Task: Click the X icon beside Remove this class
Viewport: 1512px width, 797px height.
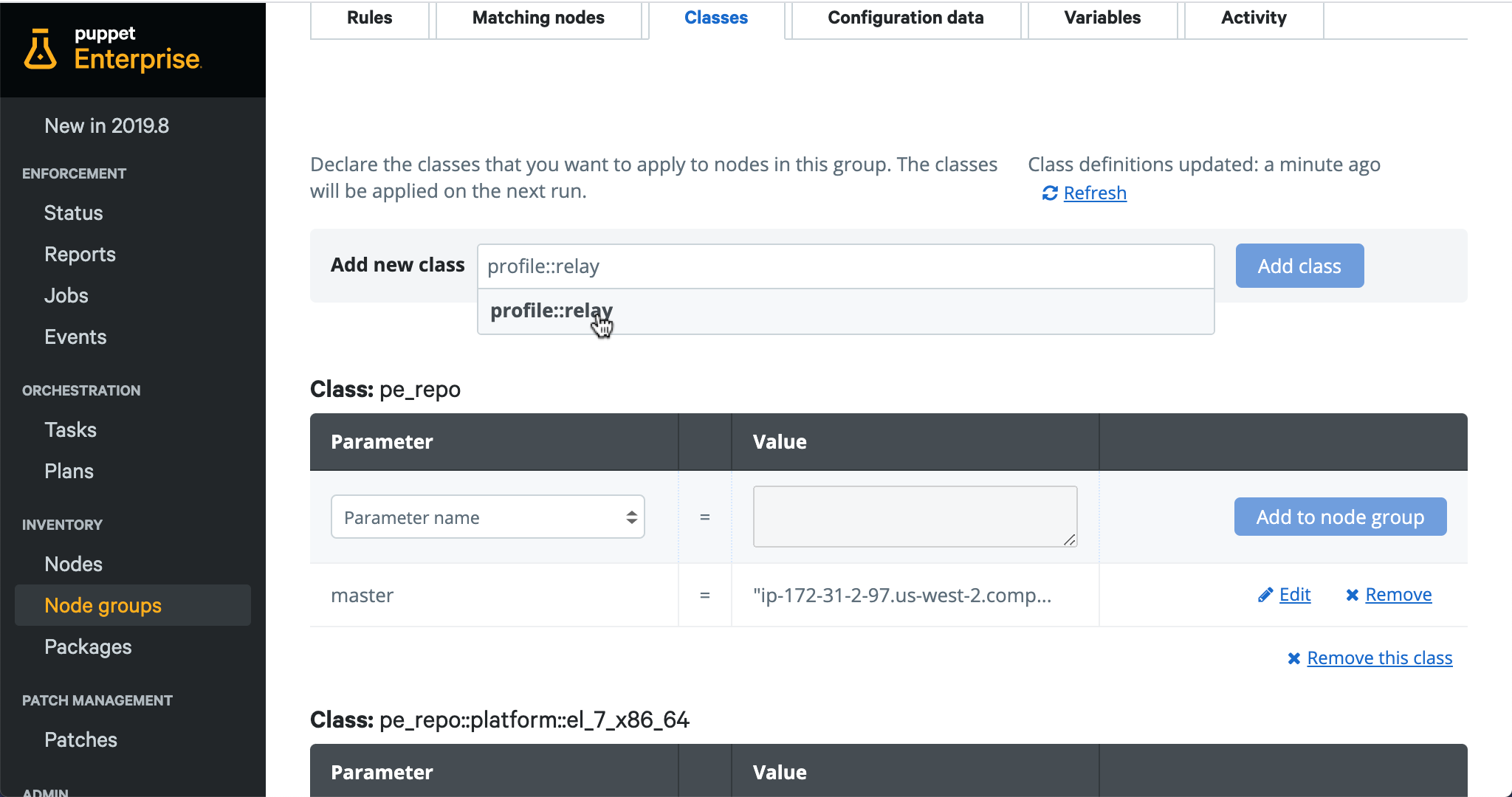Action: coord(1294,658)
